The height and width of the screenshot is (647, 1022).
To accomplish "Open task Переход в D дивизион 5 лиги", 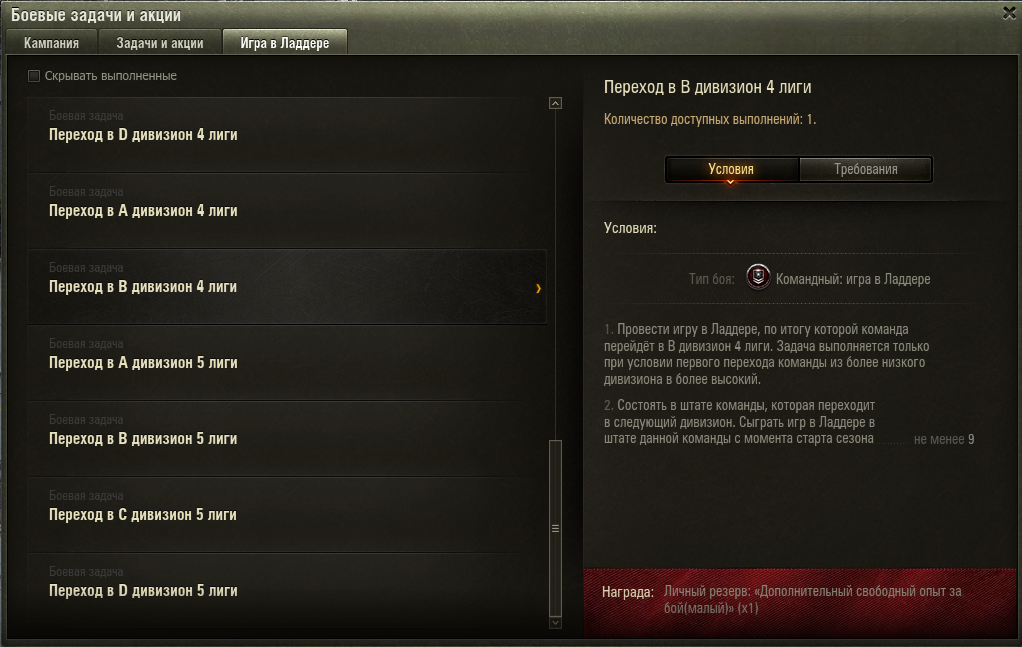I will pyautogui.click(x=287, y=590).
